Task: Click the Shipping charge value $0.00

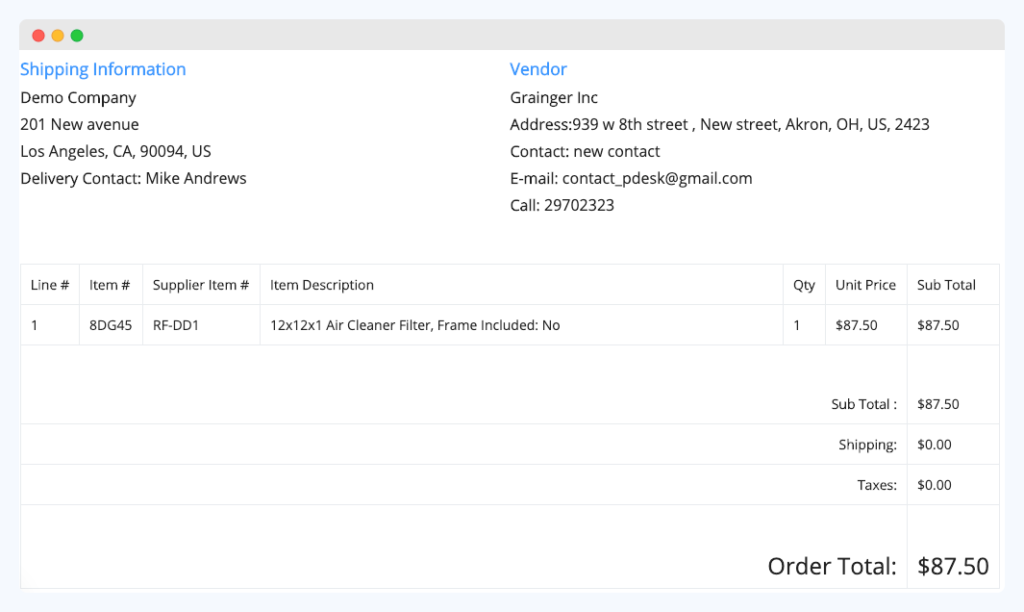Action: click(x=933, y=444)
